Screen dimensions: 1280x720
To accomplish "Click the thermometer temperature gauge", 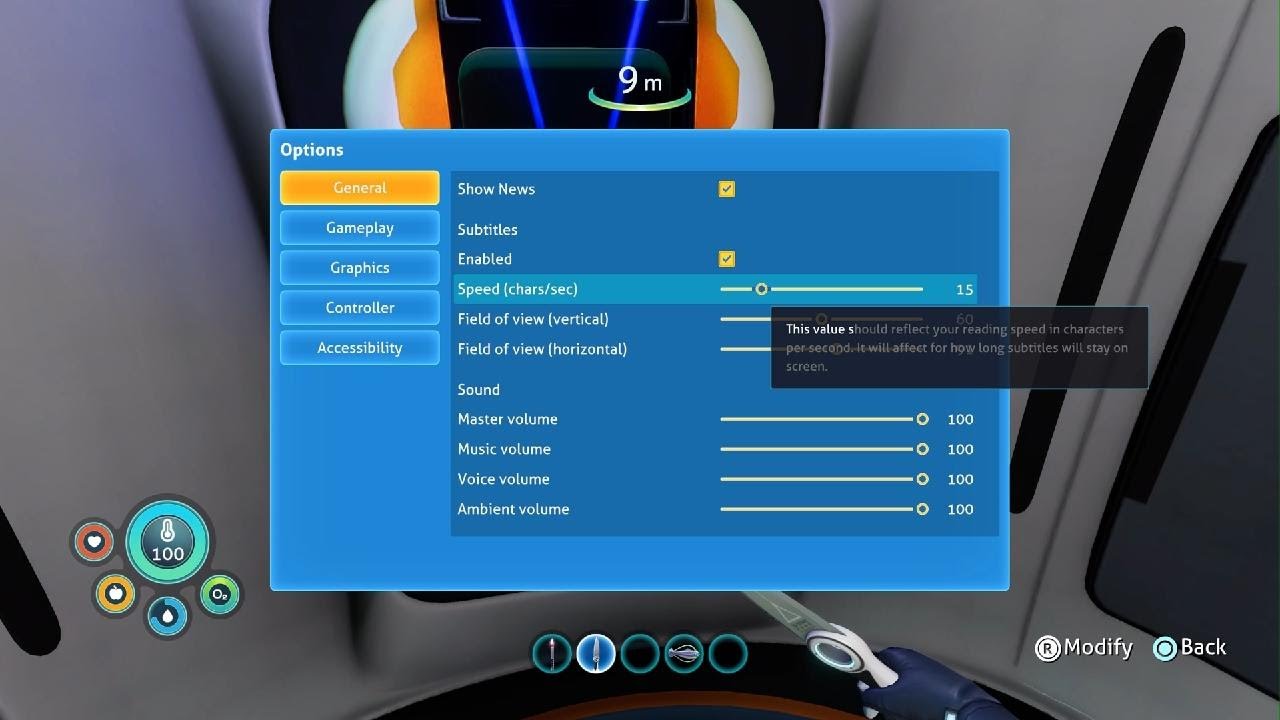I will [x=167, y=542].
